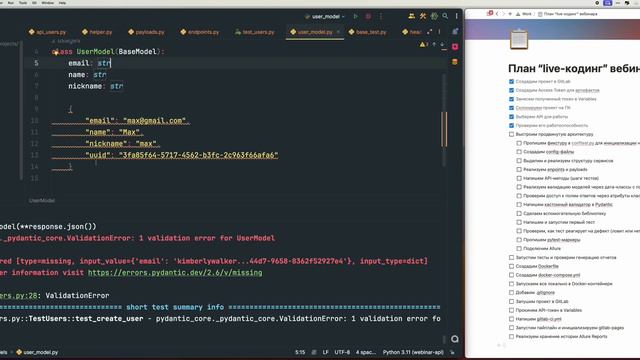Open more actions dots next to Stop
The height and width of the screenshot is (360, 640).
point(381,16)
